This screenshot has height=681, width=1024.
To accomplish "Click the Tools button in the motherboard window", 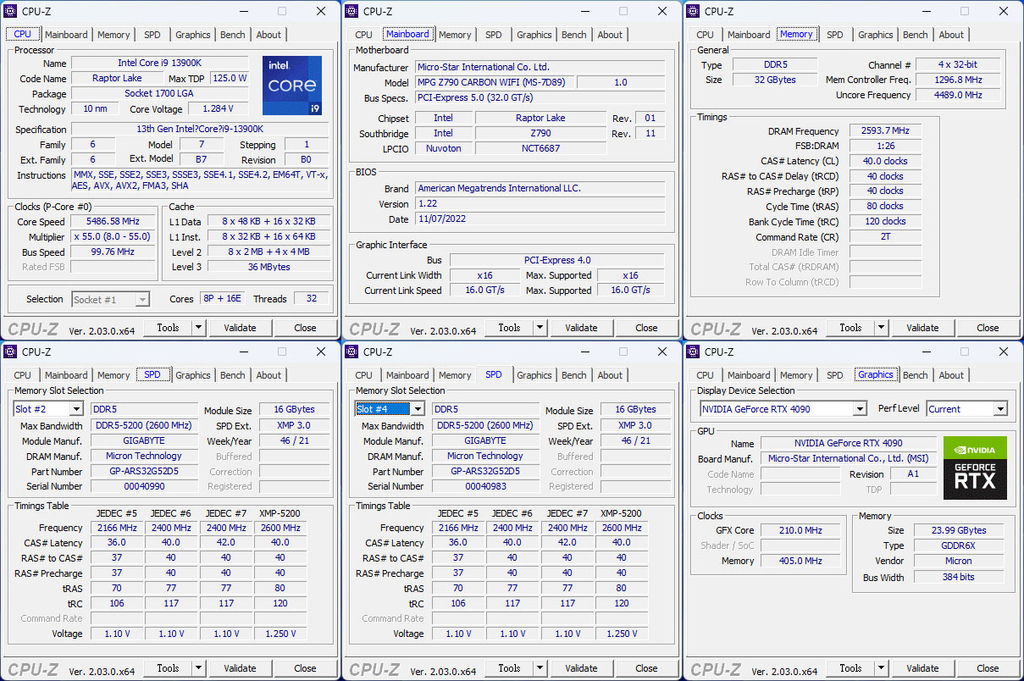I will pos(509,328).
